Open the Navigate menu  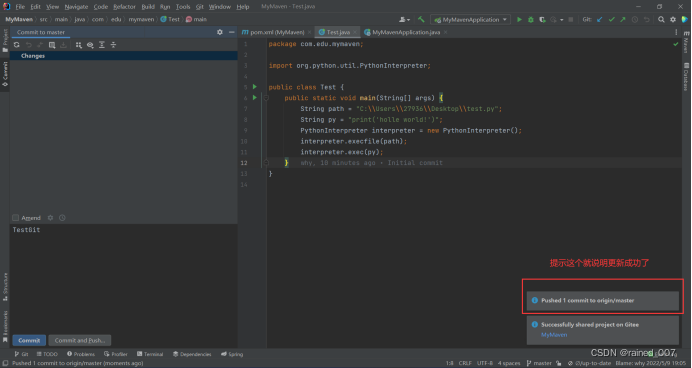(76, 7)
